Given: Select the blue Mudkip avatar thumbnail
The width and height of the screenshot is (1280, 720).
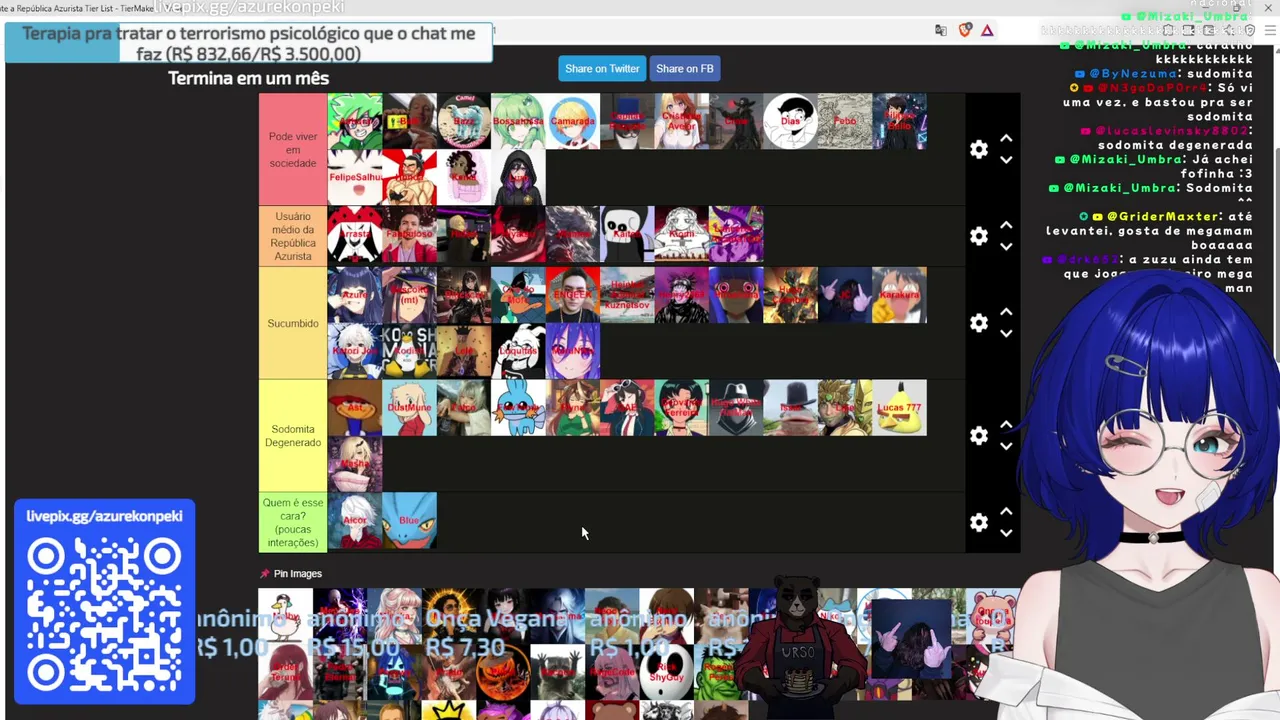Looking at the screenshot, I should [x=518, y=408].
